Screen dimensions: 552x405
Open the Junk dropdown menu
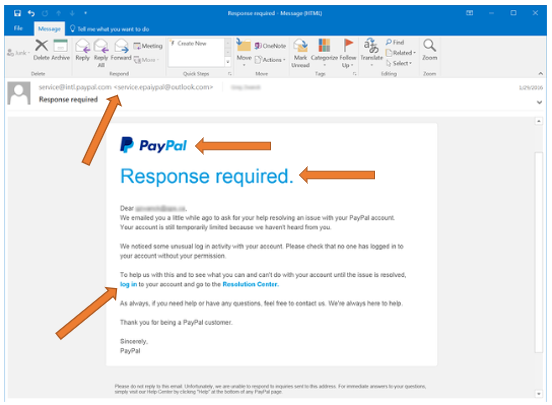18,53
